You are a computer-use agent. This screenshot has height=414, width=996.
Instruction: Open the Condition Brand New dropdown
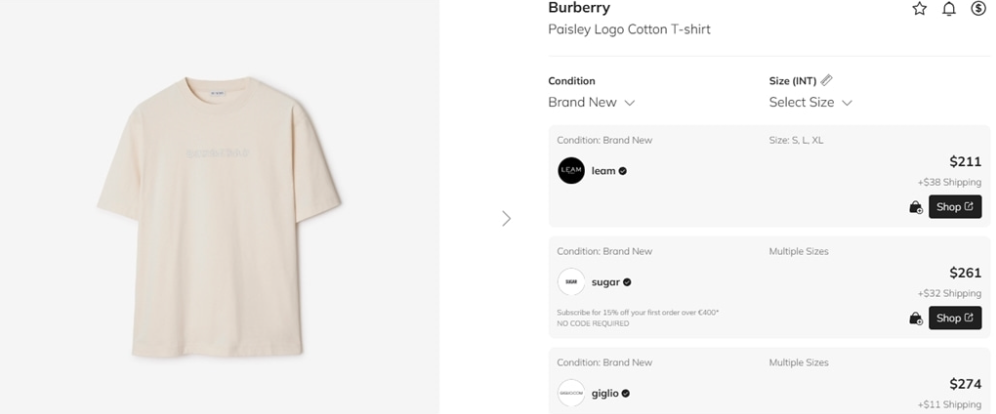click(591, 103)
